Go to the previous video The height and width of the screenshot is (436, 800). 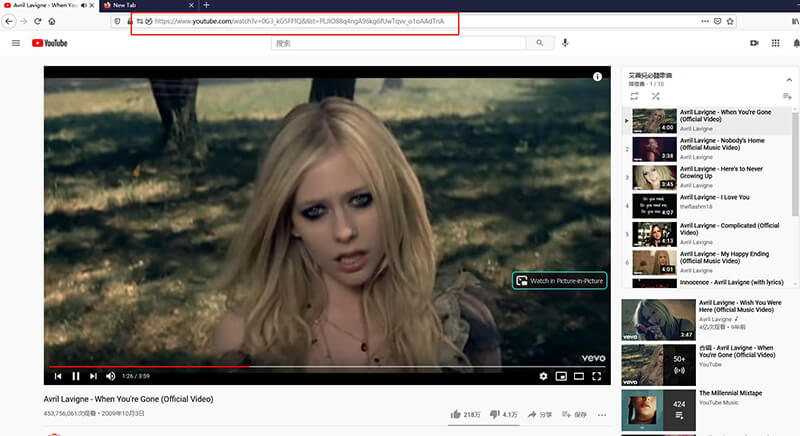58,376
